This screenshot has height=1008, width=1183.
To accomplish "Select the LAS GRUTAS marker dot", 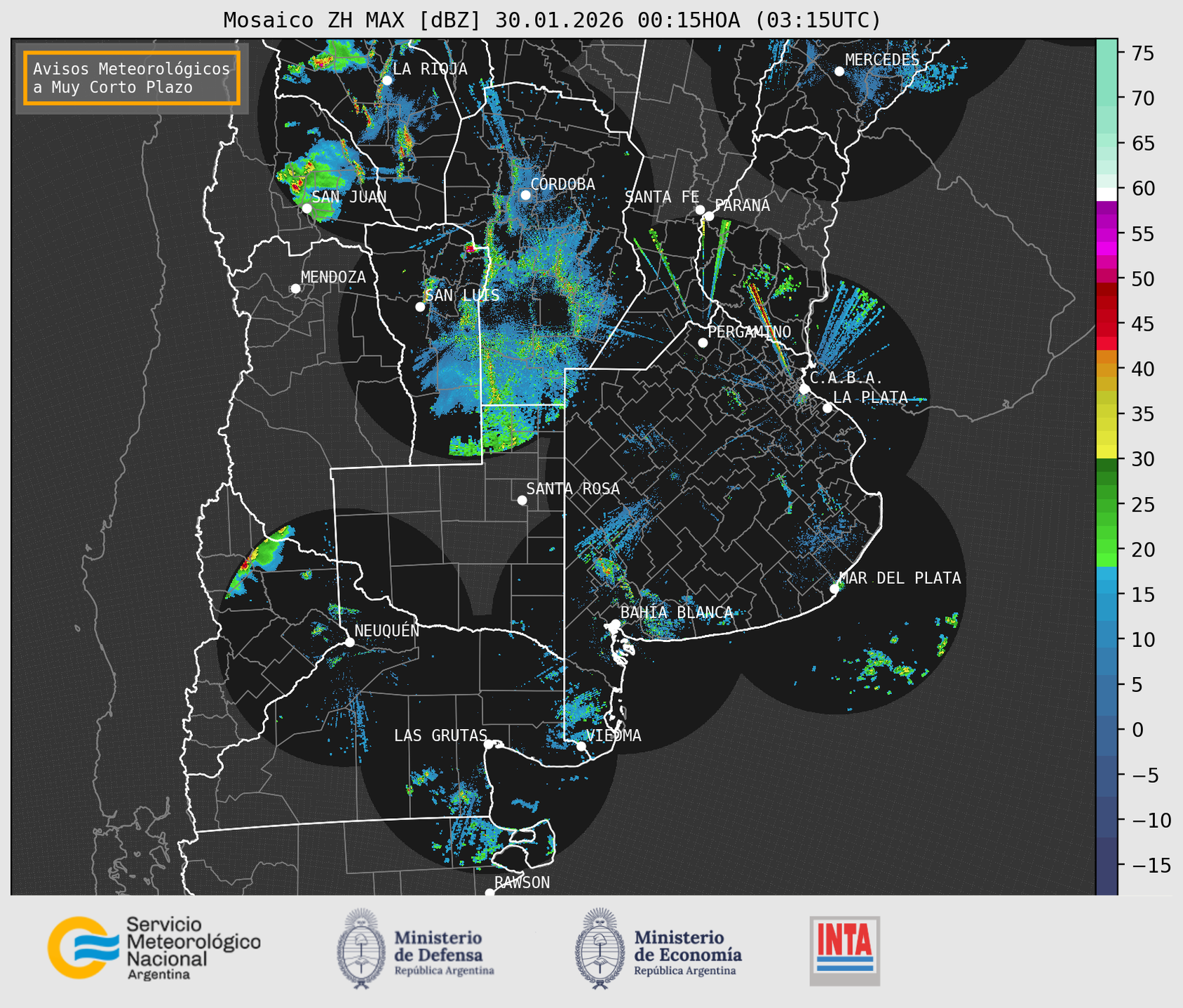I will (x=489, y=744).
